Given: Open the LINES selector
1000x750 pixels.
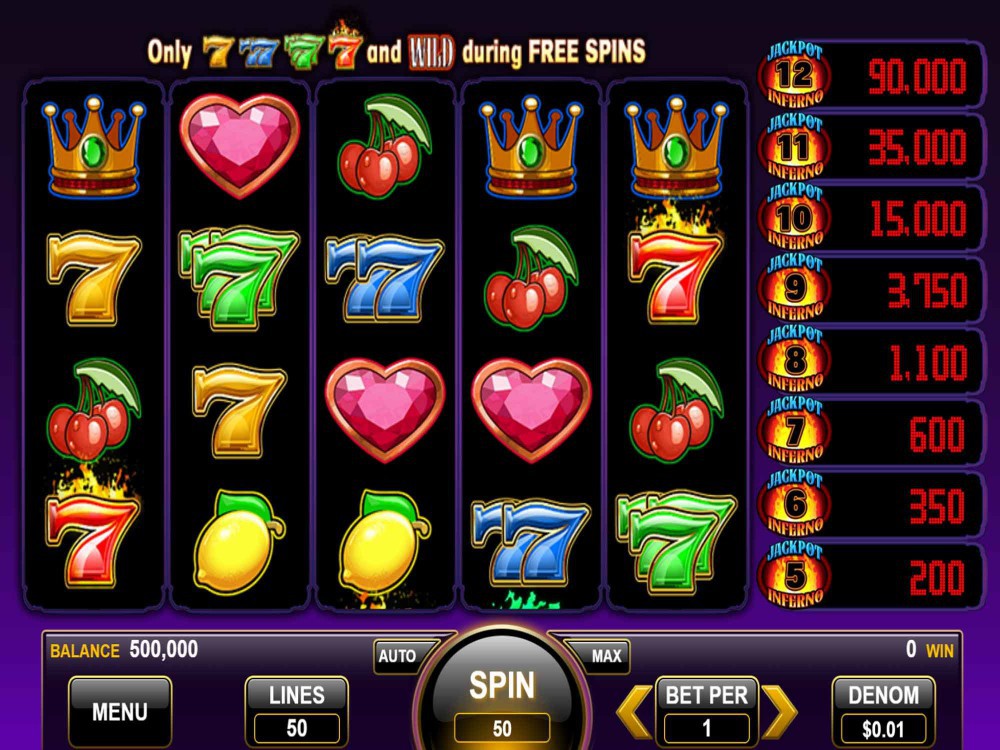Looking at the screenshot, I should [297, 710].
